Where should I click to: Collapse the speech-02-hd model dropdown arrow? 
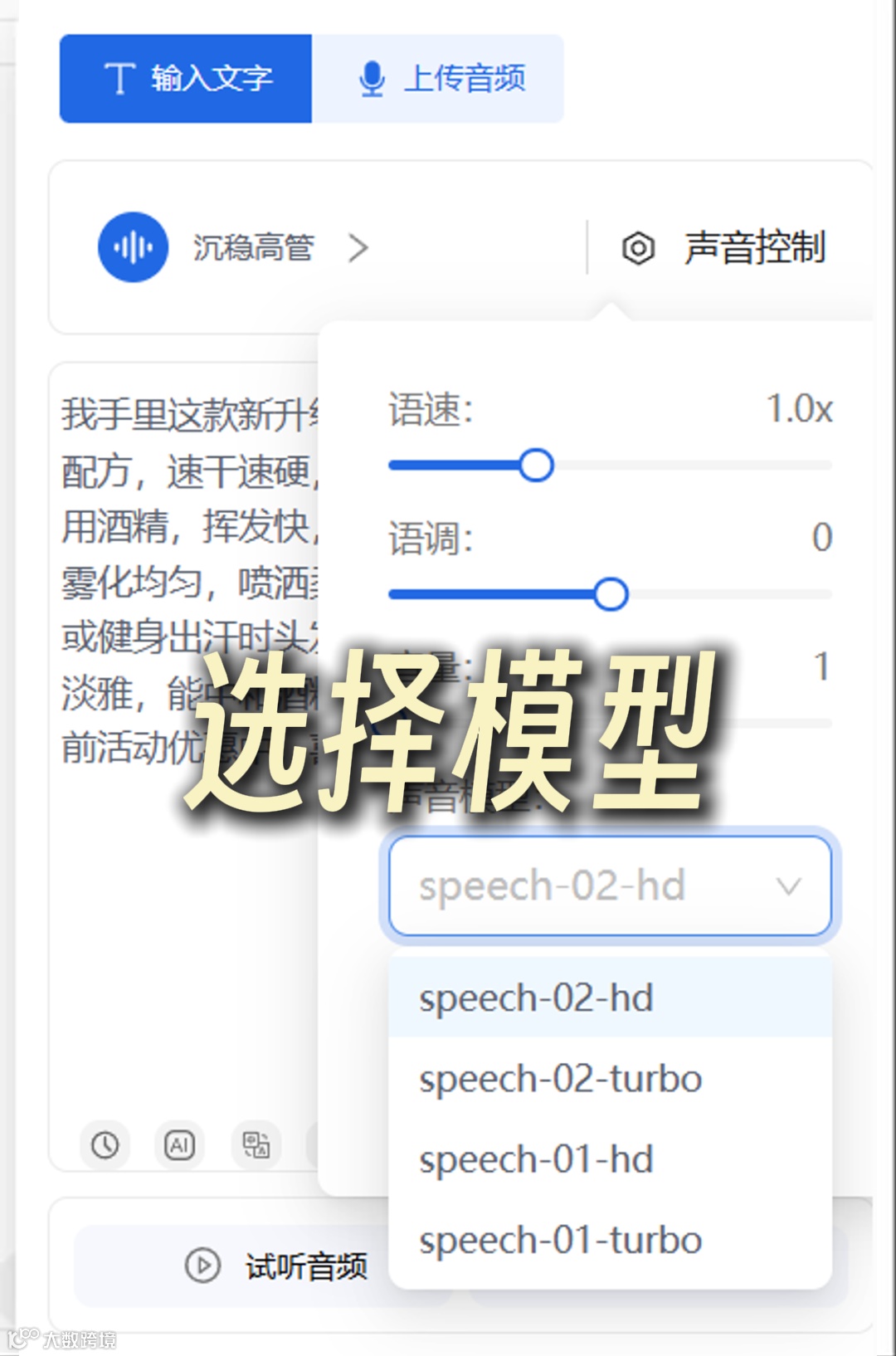(x=788, y=886)
